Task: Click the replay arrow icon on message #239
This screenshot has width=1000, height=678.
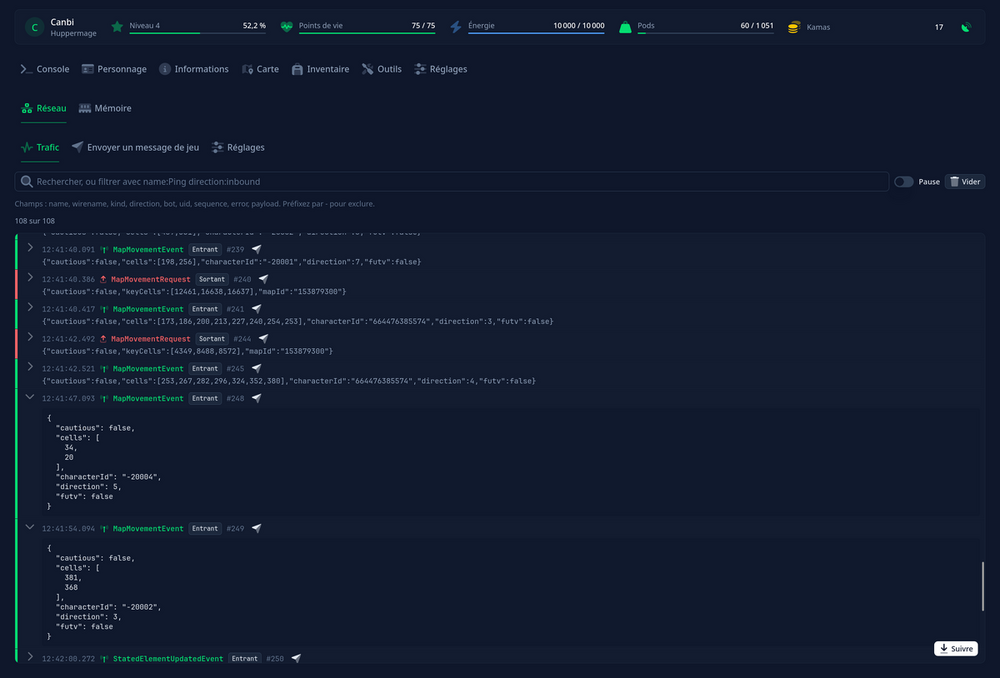Action: coord(256,249)
